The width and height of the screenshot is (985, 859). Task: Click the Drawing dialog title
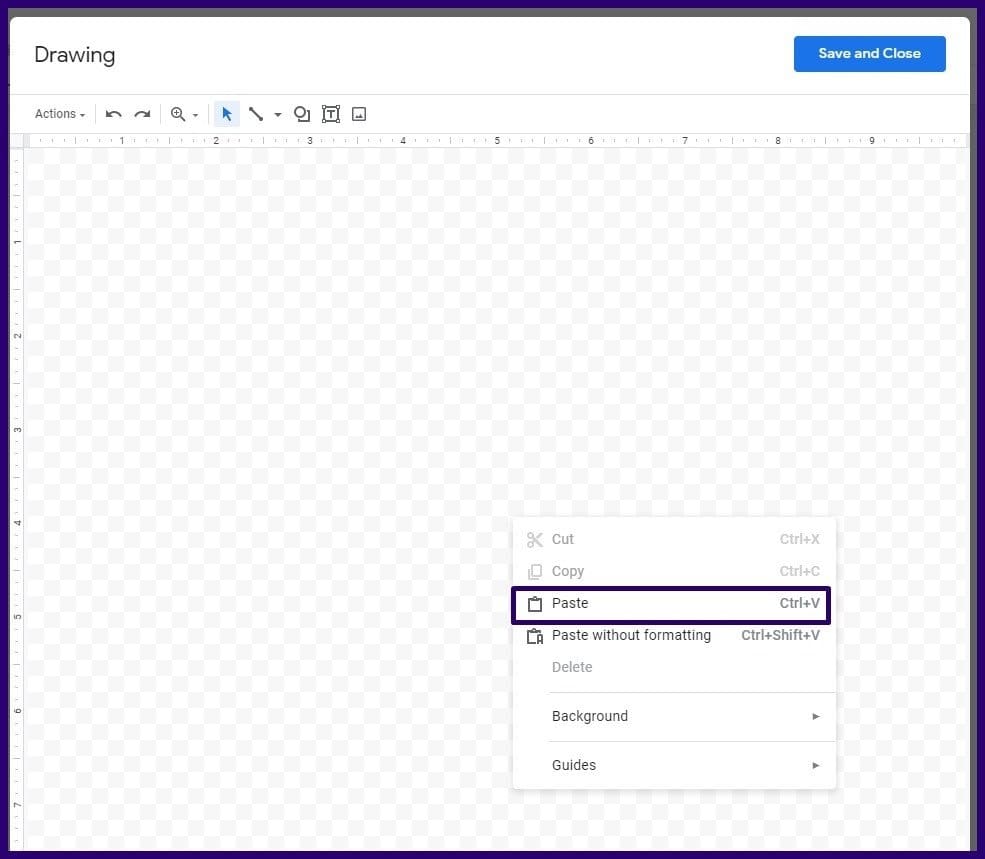pyautogui.click(x=75, y=55)
